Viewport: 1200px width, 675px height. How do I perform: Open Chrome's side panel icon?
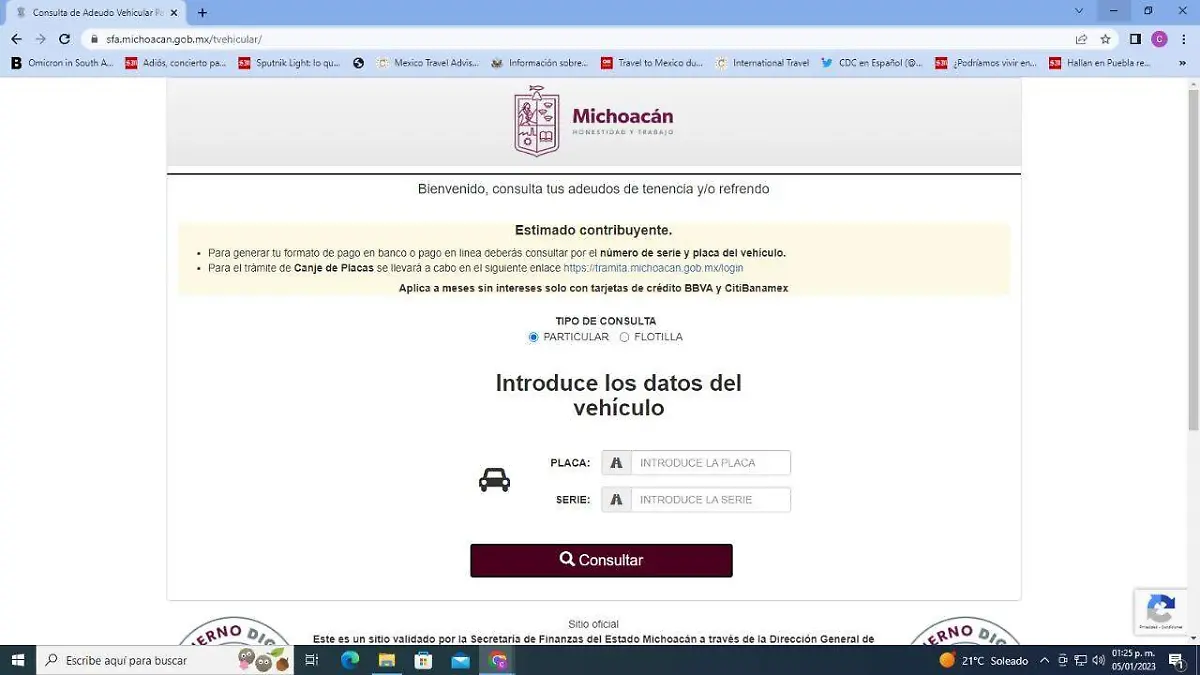(x=1136, y=38)
